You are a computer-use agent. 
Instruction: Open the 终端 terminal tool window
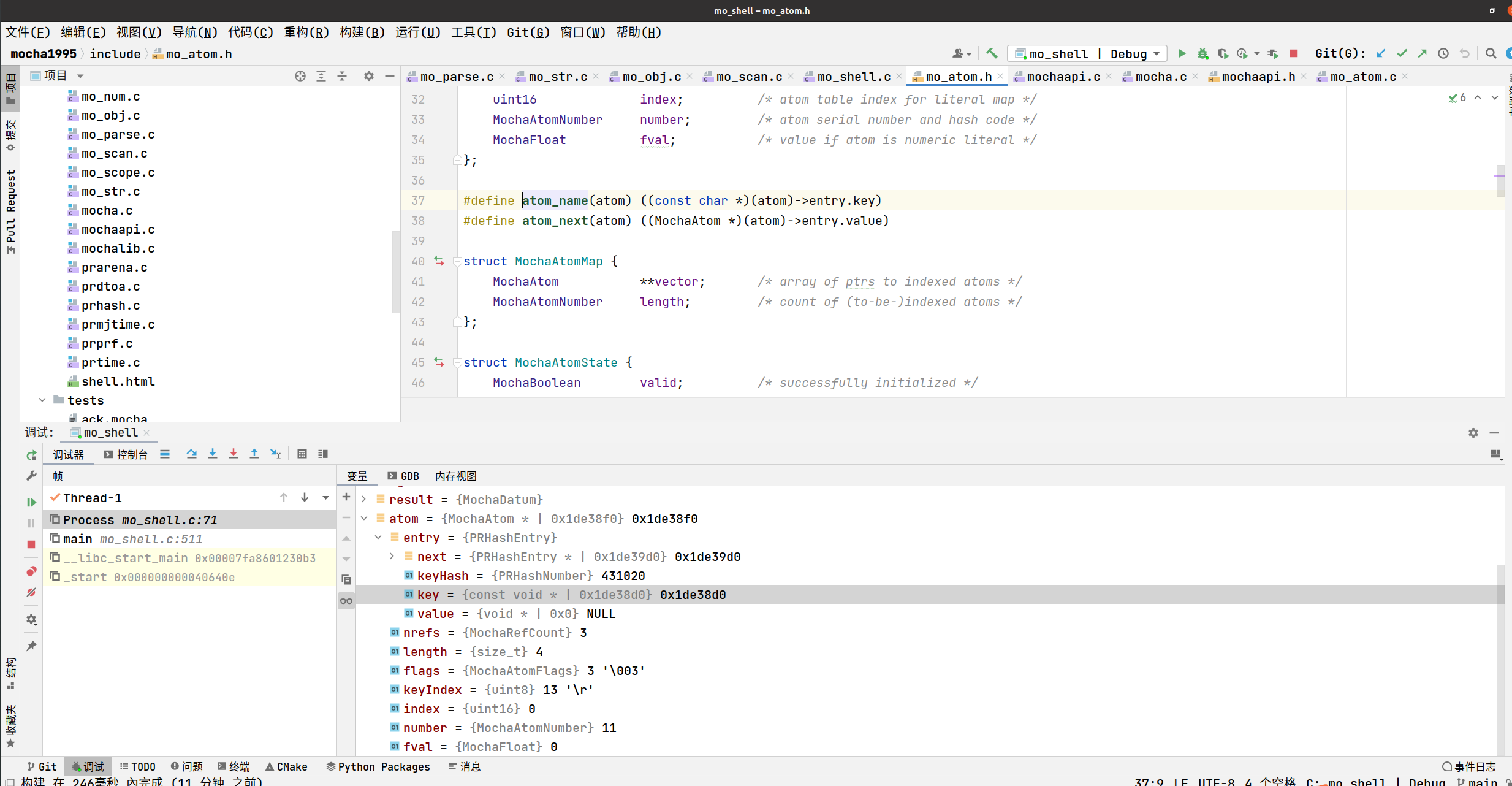(x=234, y=767)
